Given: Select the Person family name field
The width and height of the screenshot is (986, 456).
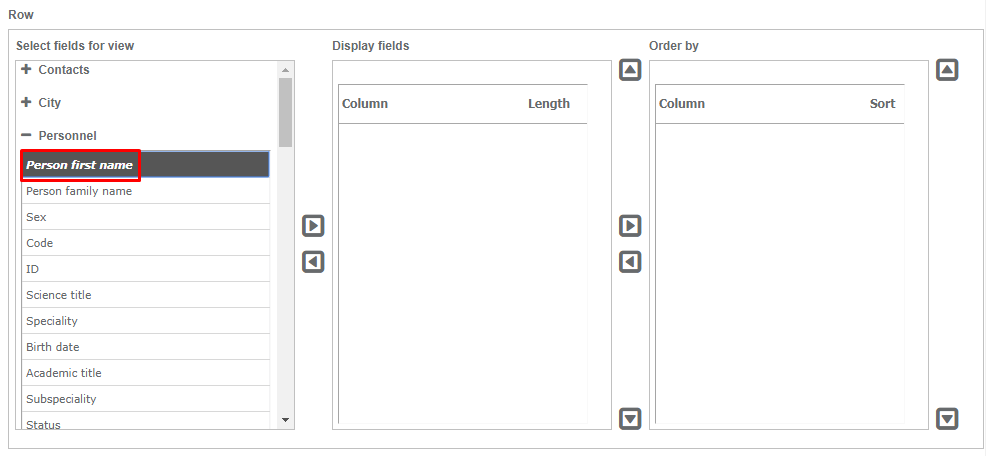Looking at the screenshot, I should click(79, 191).
